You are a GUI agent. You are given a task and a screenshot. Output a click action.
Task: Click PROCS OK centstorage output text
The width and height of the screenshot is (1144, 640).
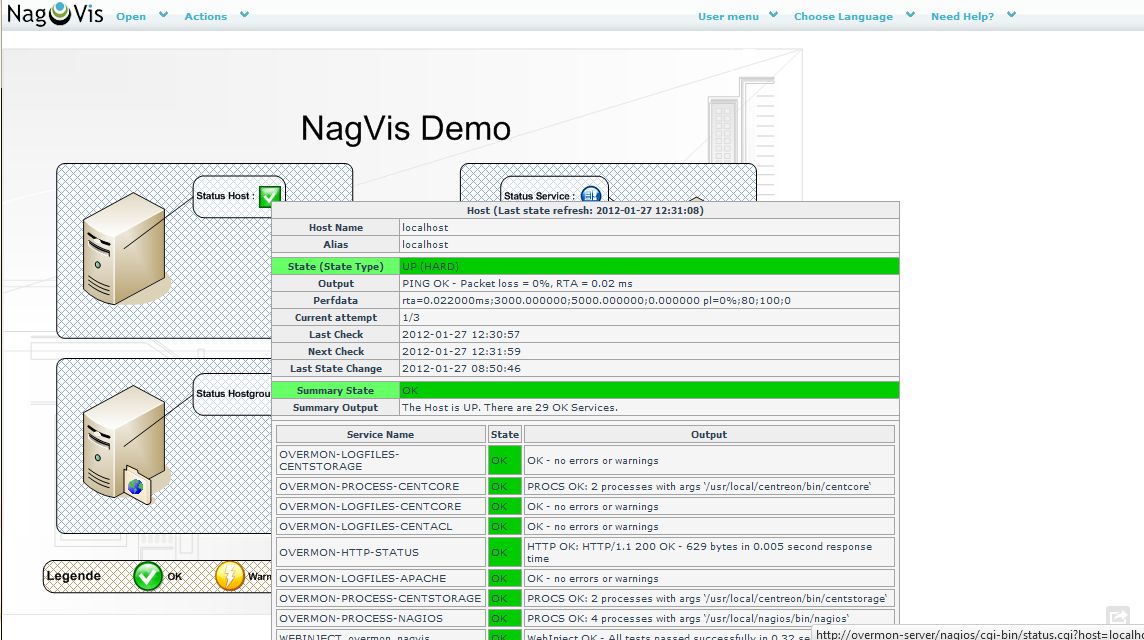coord(707,598)
